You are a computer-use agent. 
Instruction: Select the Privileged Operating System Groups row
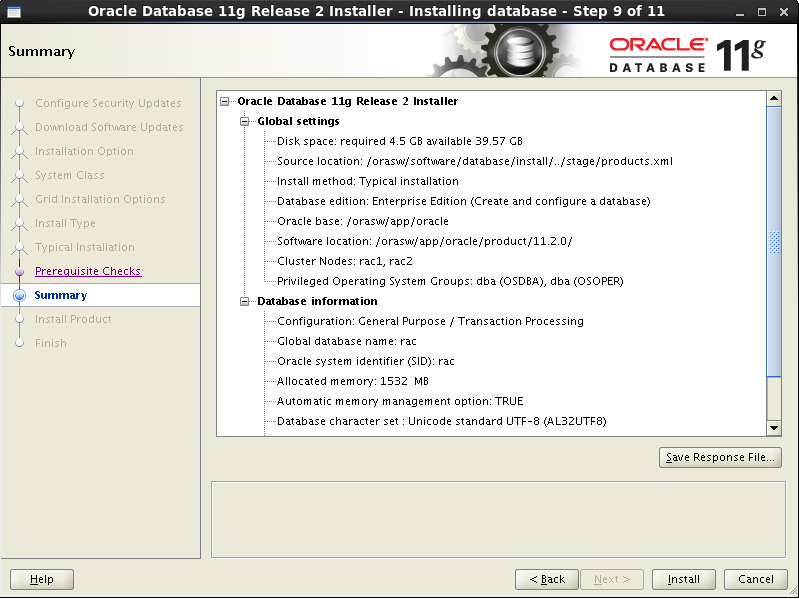pyautogui.click(x=450, y=281)
